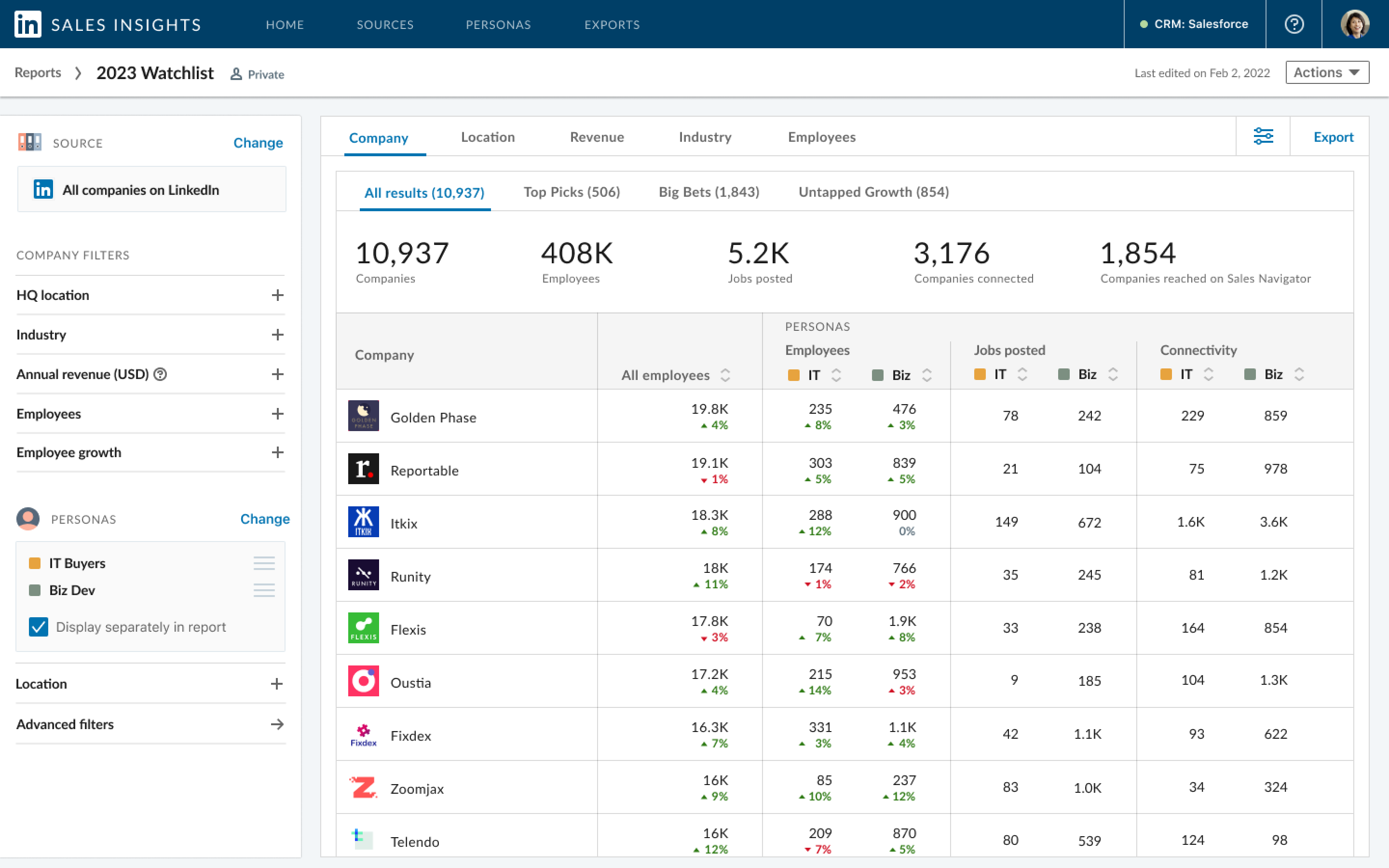Screen dimensions: 1389x868
Task: Click the Zoomjax company logo
Action: (x=363, y=787)
